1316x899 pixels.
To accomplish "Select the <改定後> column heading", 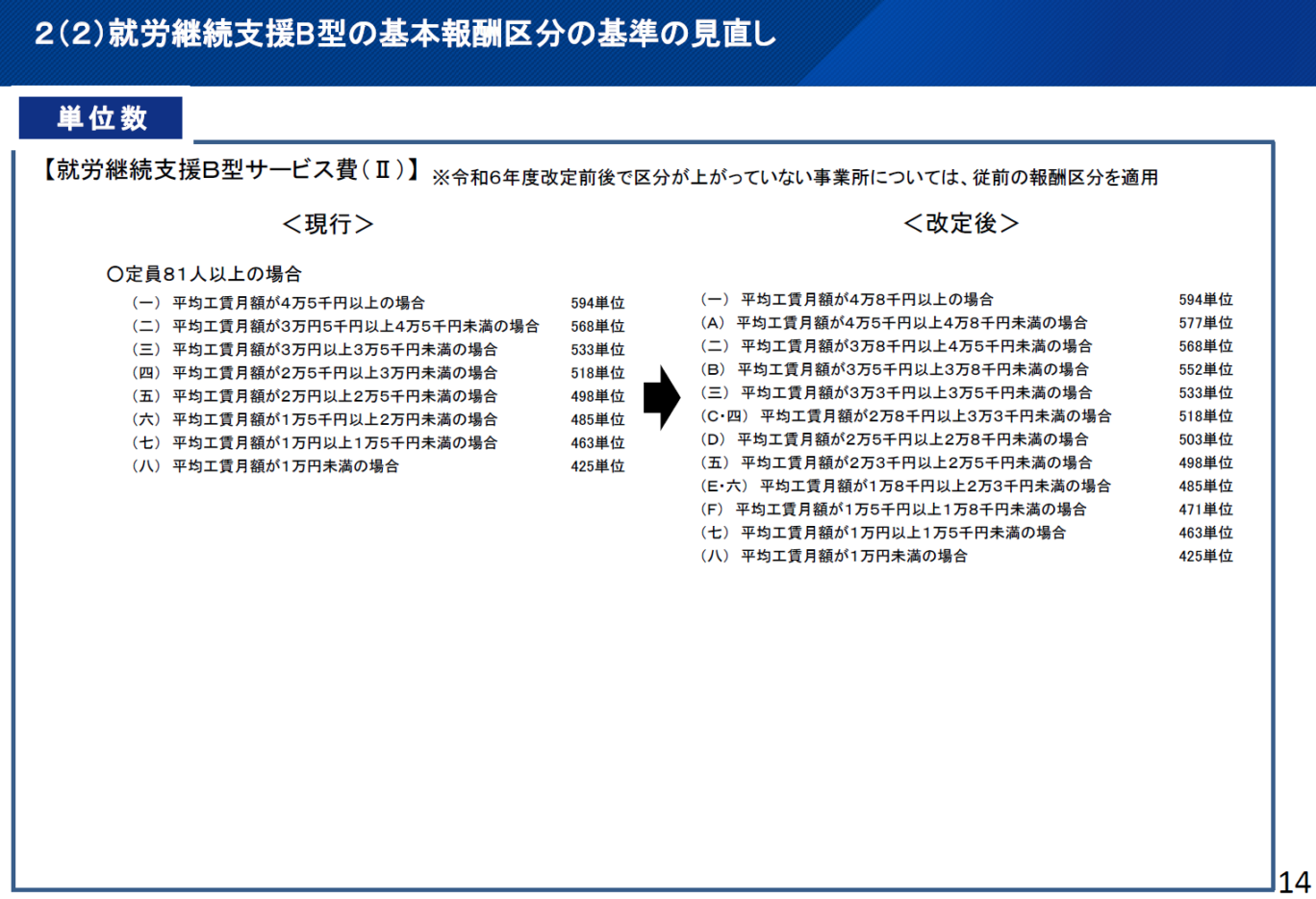I will [960, 223].
